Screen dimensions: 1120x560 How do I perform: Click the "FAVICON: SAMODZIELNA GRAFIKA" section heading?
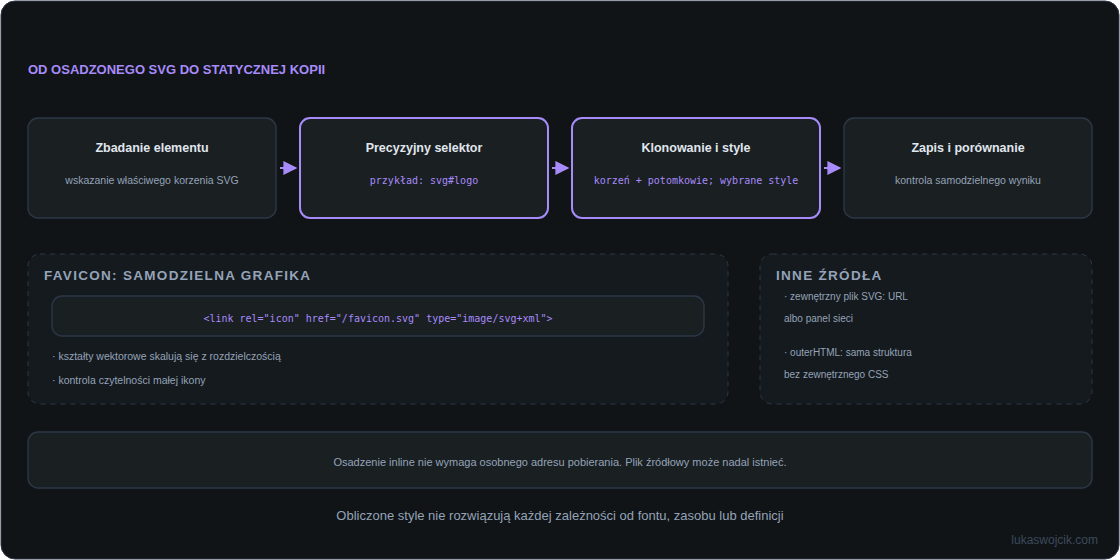point(177,276)
